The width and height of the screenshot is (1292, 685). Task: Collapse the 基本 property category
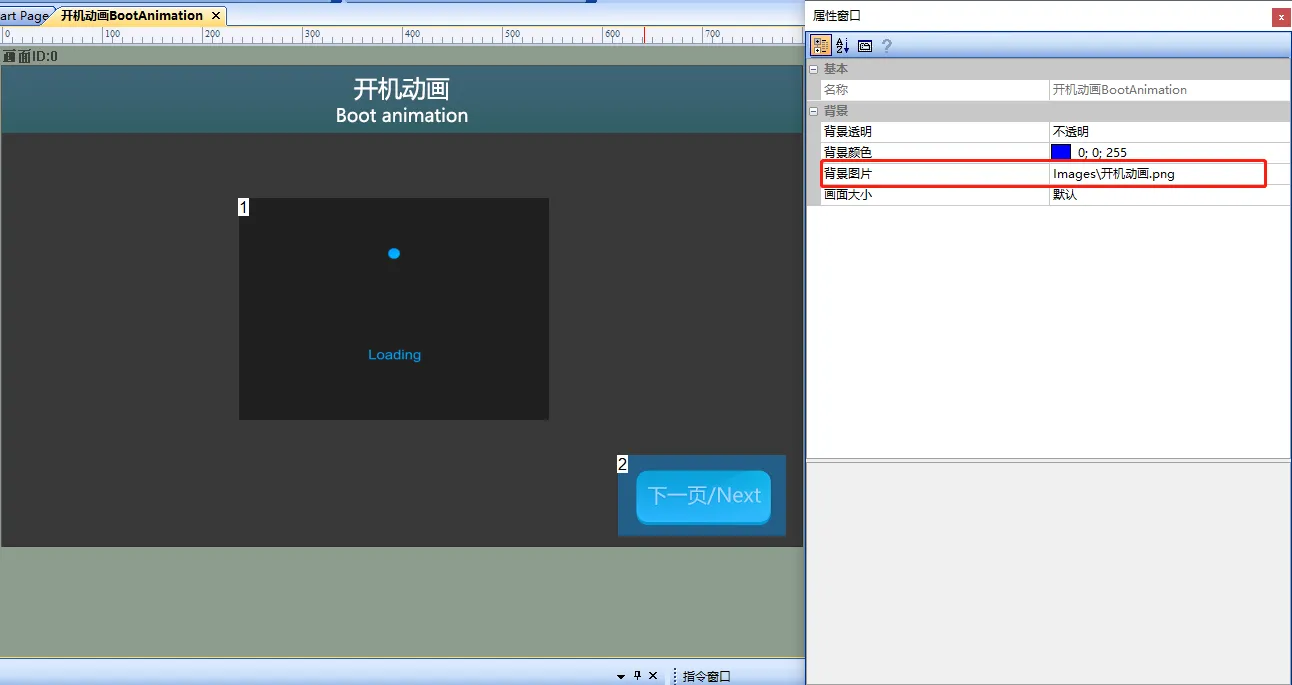813,69
